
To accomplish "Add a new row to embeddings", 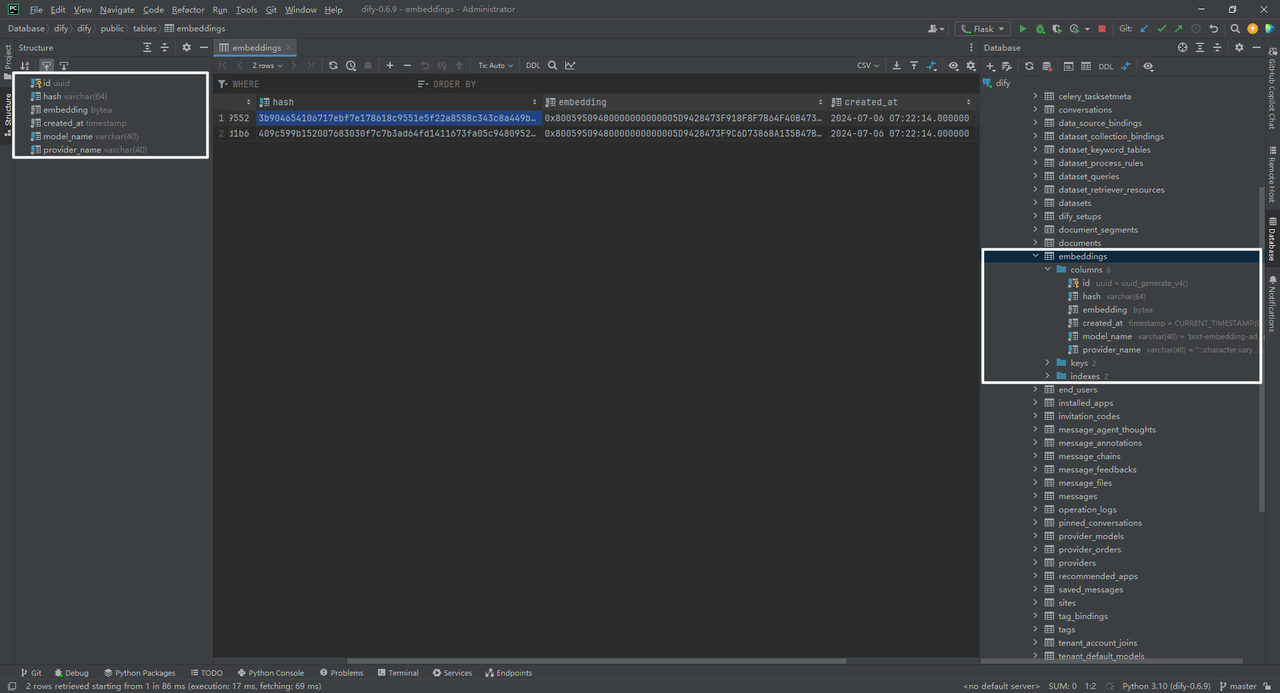I will 390,65.
